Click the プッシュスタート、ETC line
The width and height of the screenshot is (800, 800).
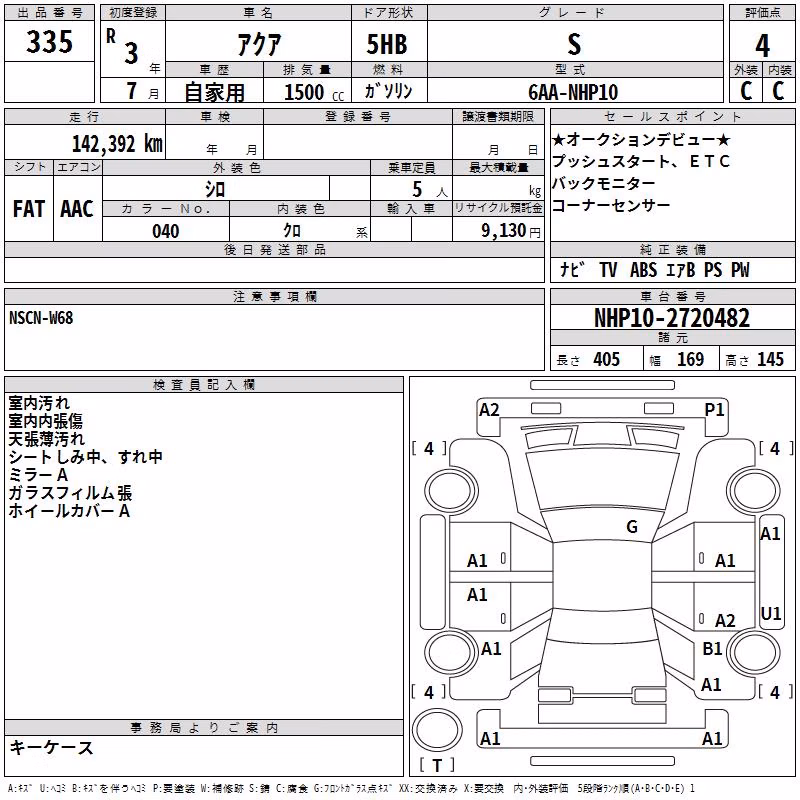click(641, 161)
